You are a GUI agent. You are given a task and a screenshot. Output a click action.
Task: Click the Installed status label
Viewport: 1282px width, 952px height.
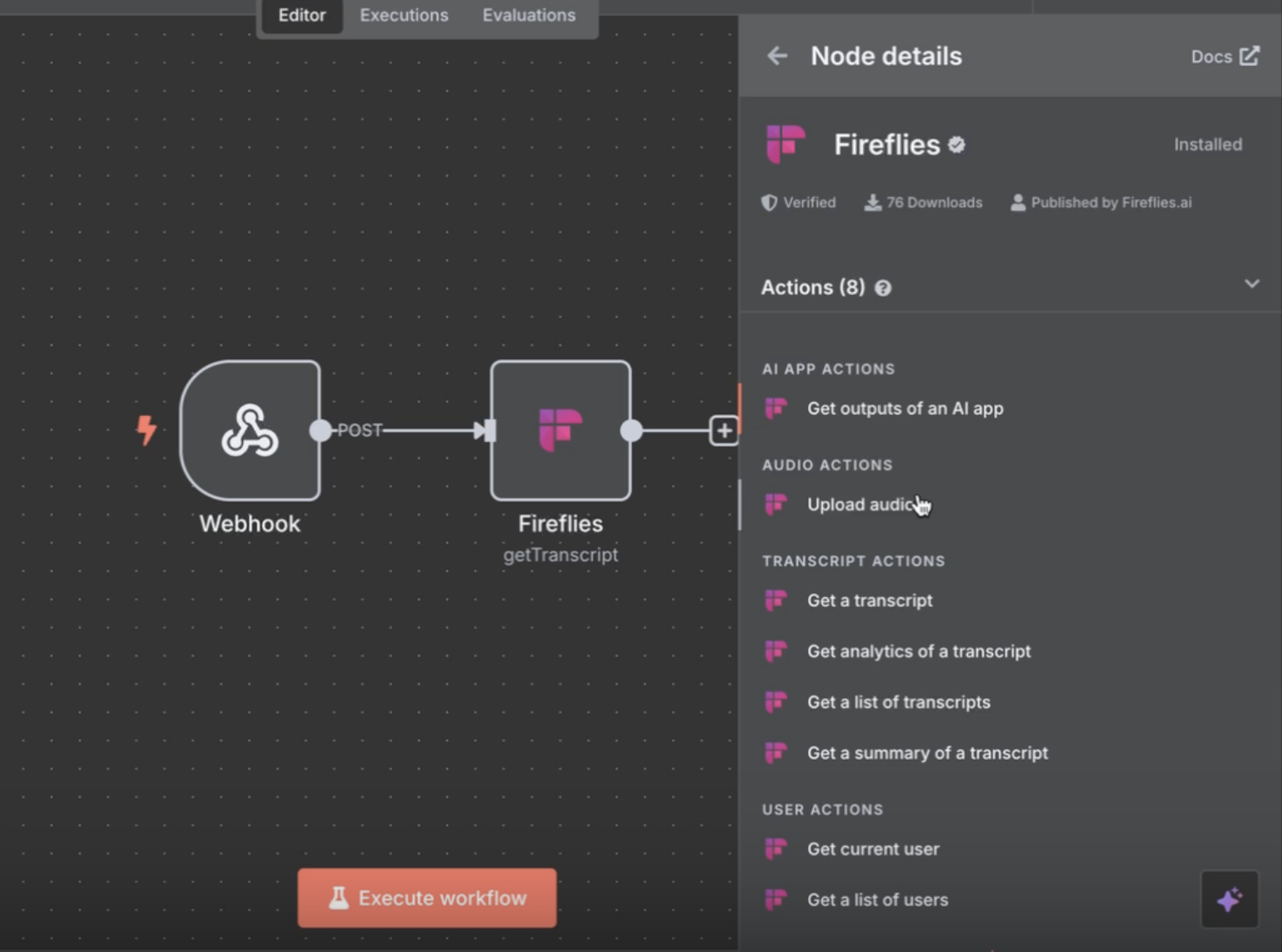pyautogui.click(x=1207, y=145)
